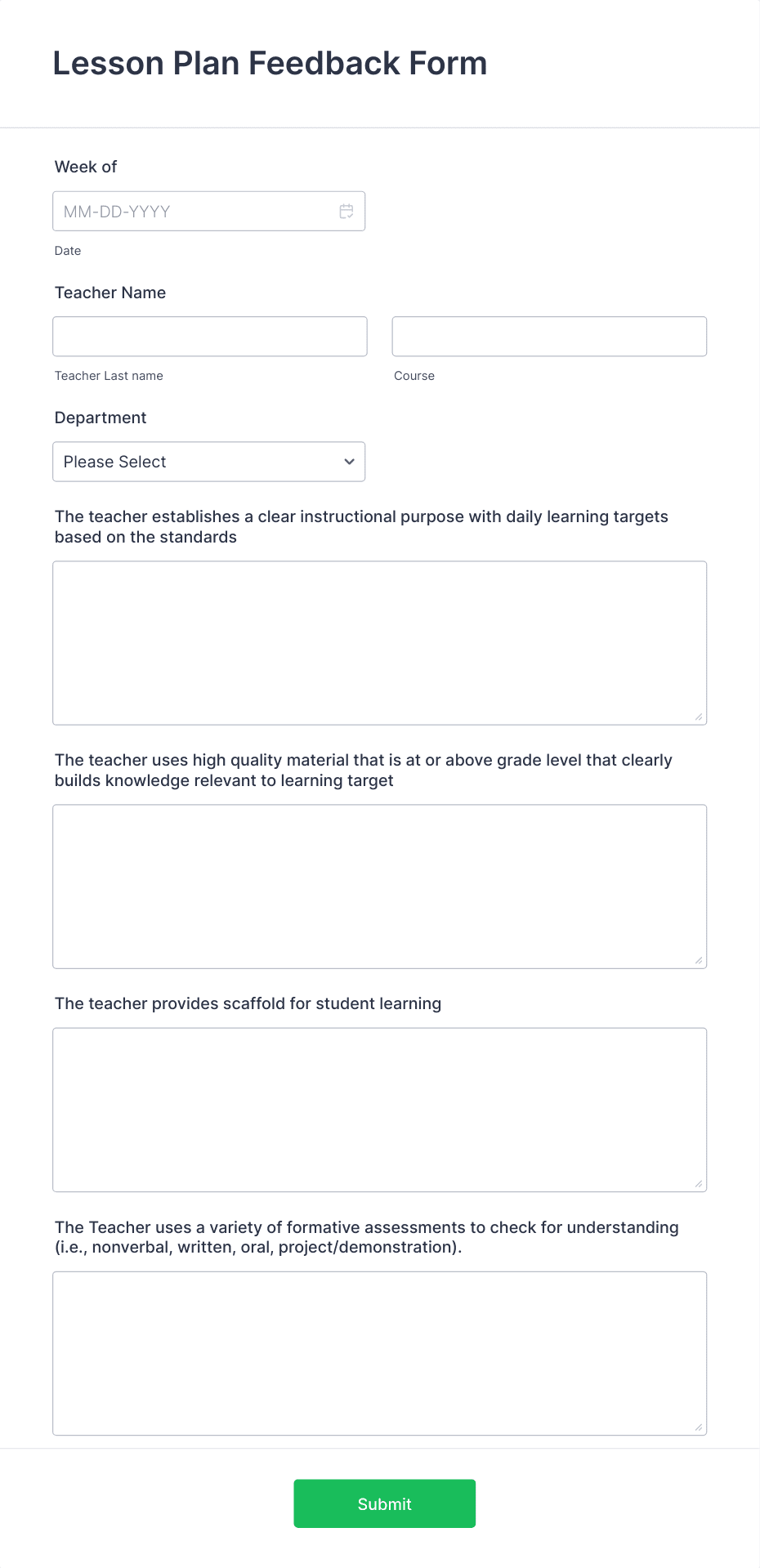This screenshot has width=760, height=1568.
Task: Click the resize grip of the first textarea
Action: click(x=700, y=717)
